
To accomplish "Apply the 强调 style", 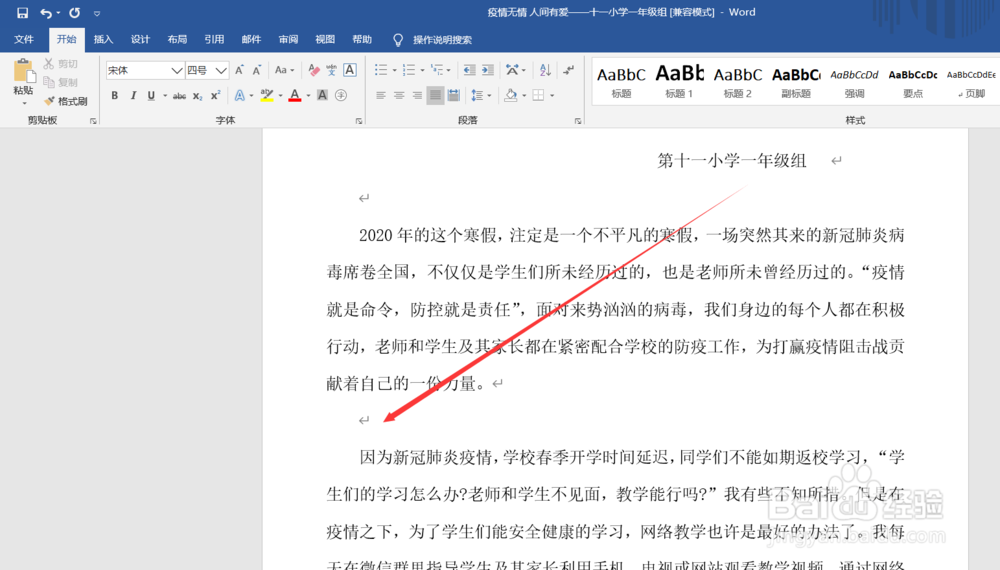I will pos(855,81).
